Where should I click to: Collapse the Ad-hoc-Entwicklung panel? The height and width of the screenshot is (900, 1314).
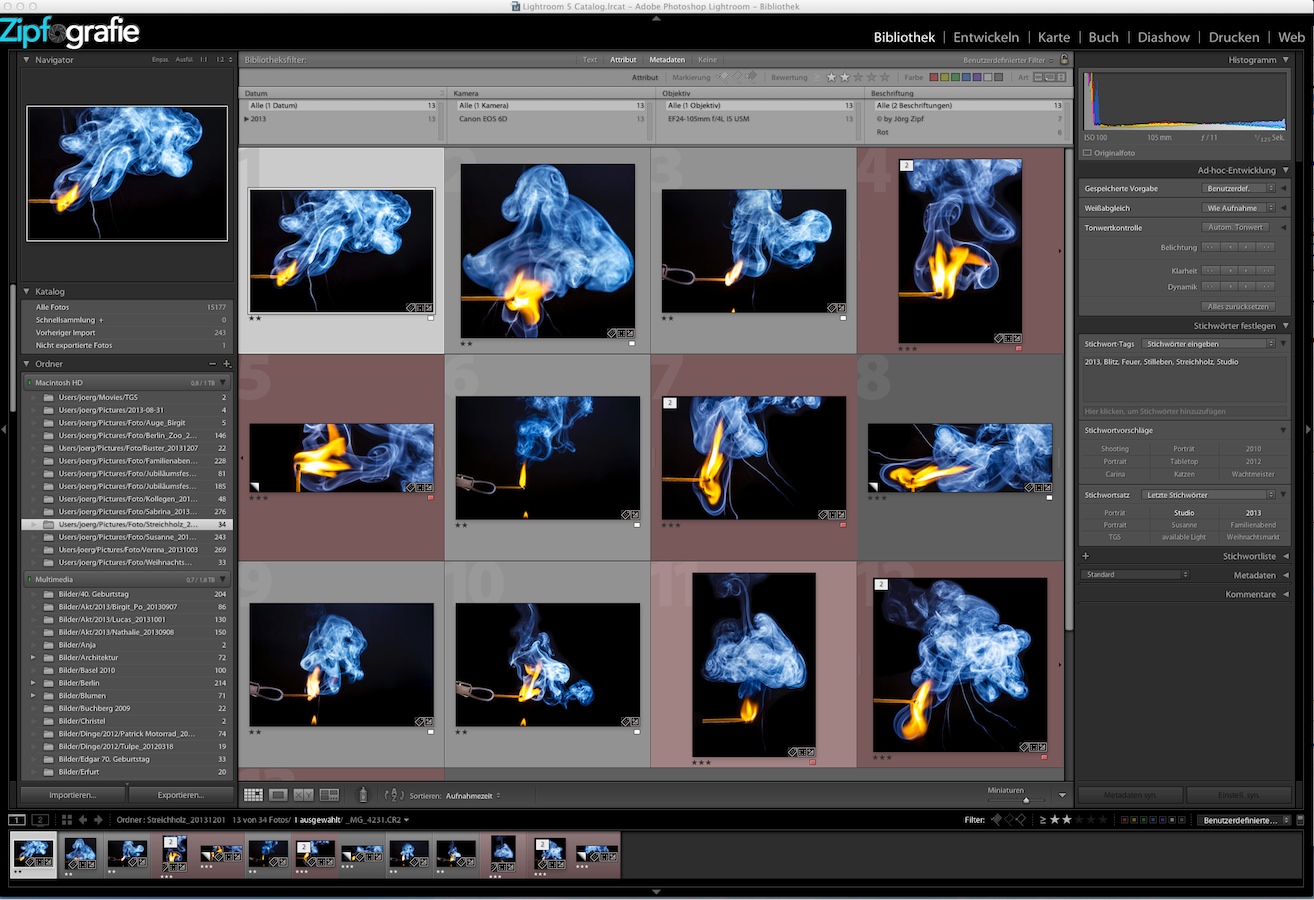point(1285,170)
